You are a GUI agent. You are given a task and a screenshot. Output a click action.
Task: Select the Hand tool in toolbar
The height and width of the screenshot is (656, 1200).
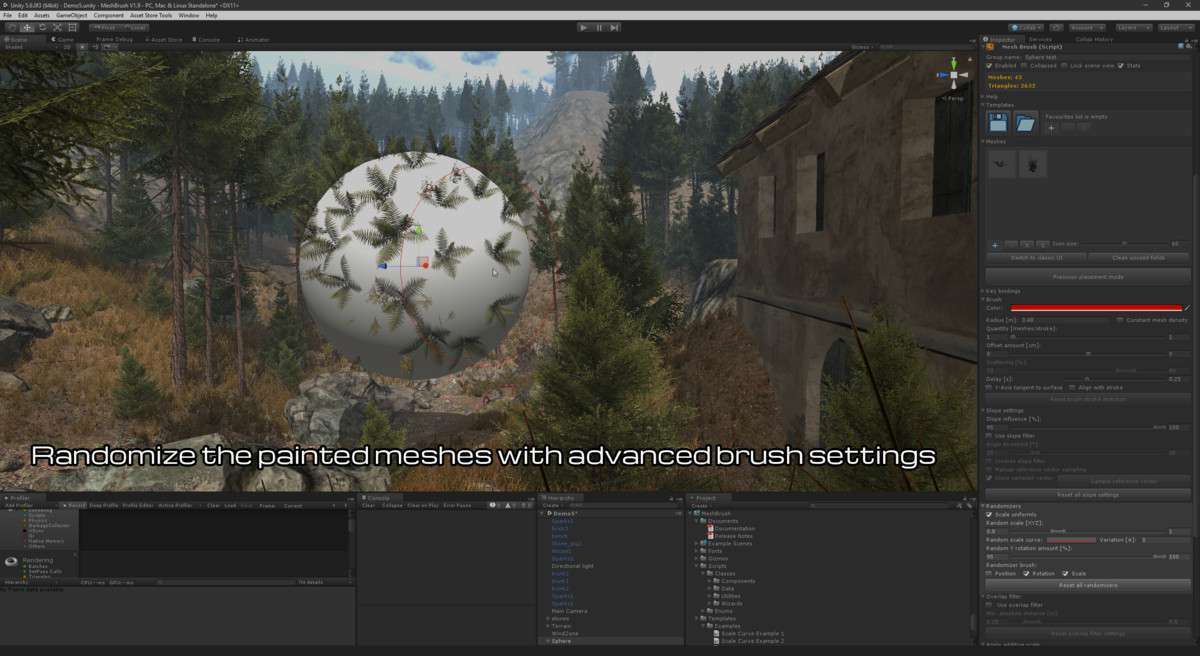tap(12, 27)
